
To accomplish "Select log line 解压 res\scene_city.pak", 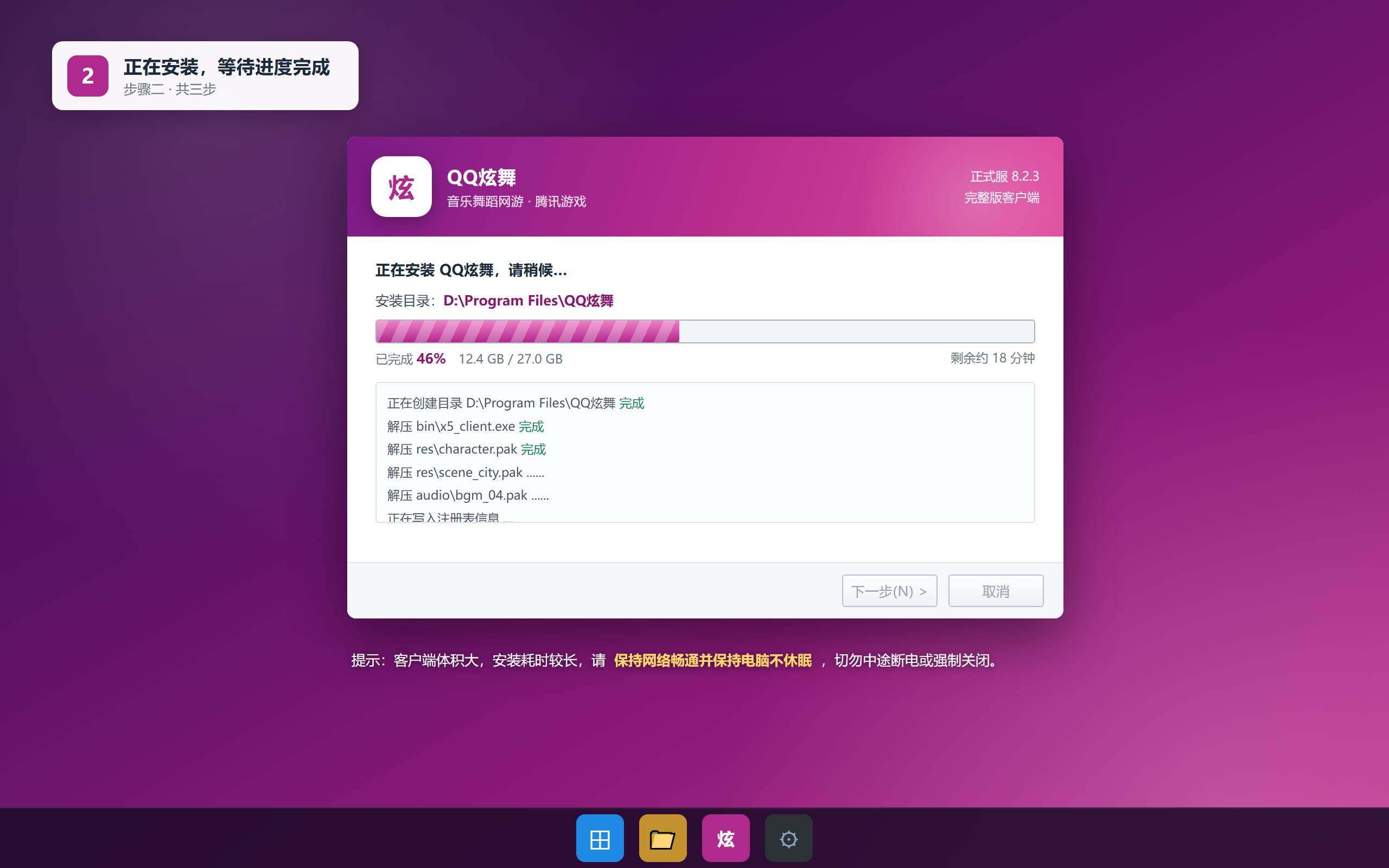I will 466,472.
